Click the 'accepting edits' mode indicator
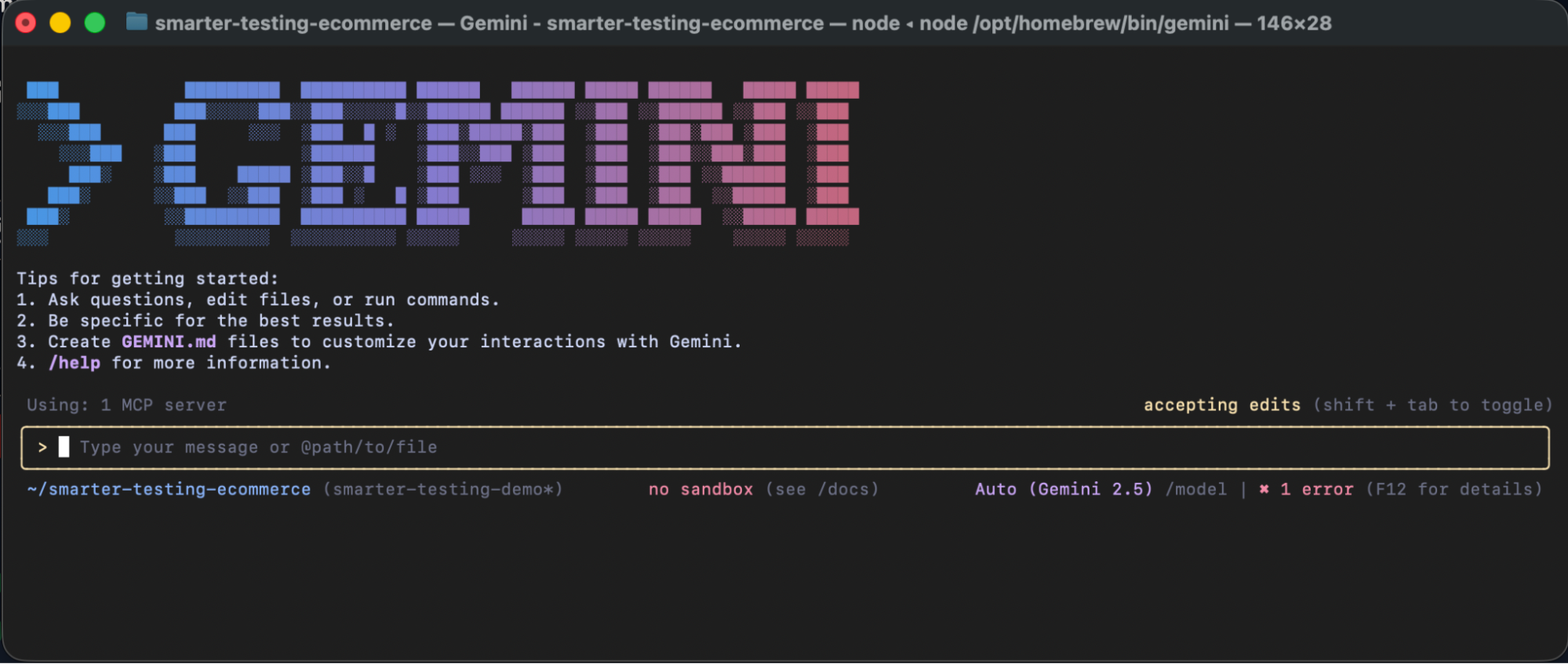The height and width of the screenshot is (664, 1568). (x=1221, y=405)
